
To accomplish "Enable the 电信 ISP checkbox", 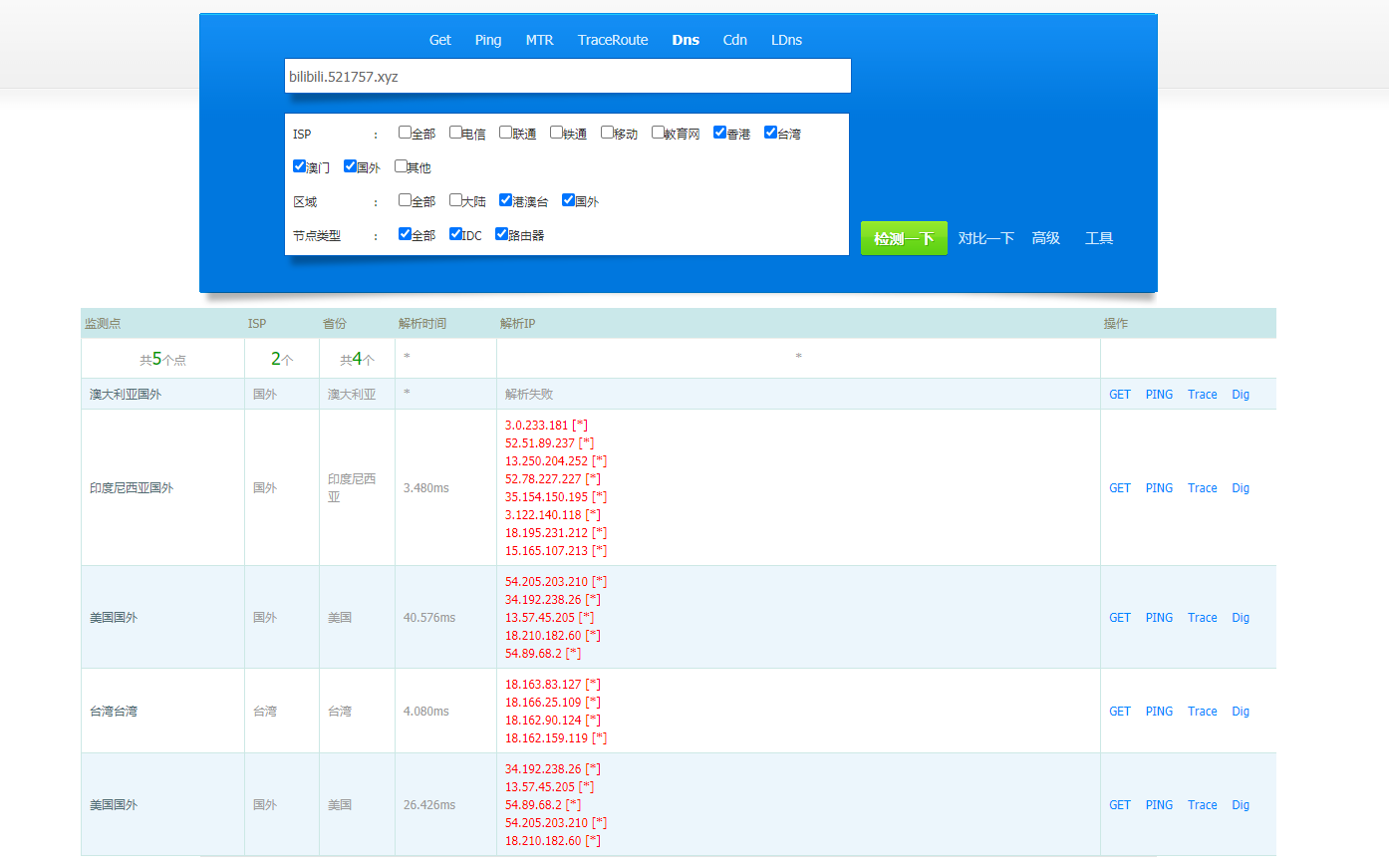I will [x=455, y=133].
